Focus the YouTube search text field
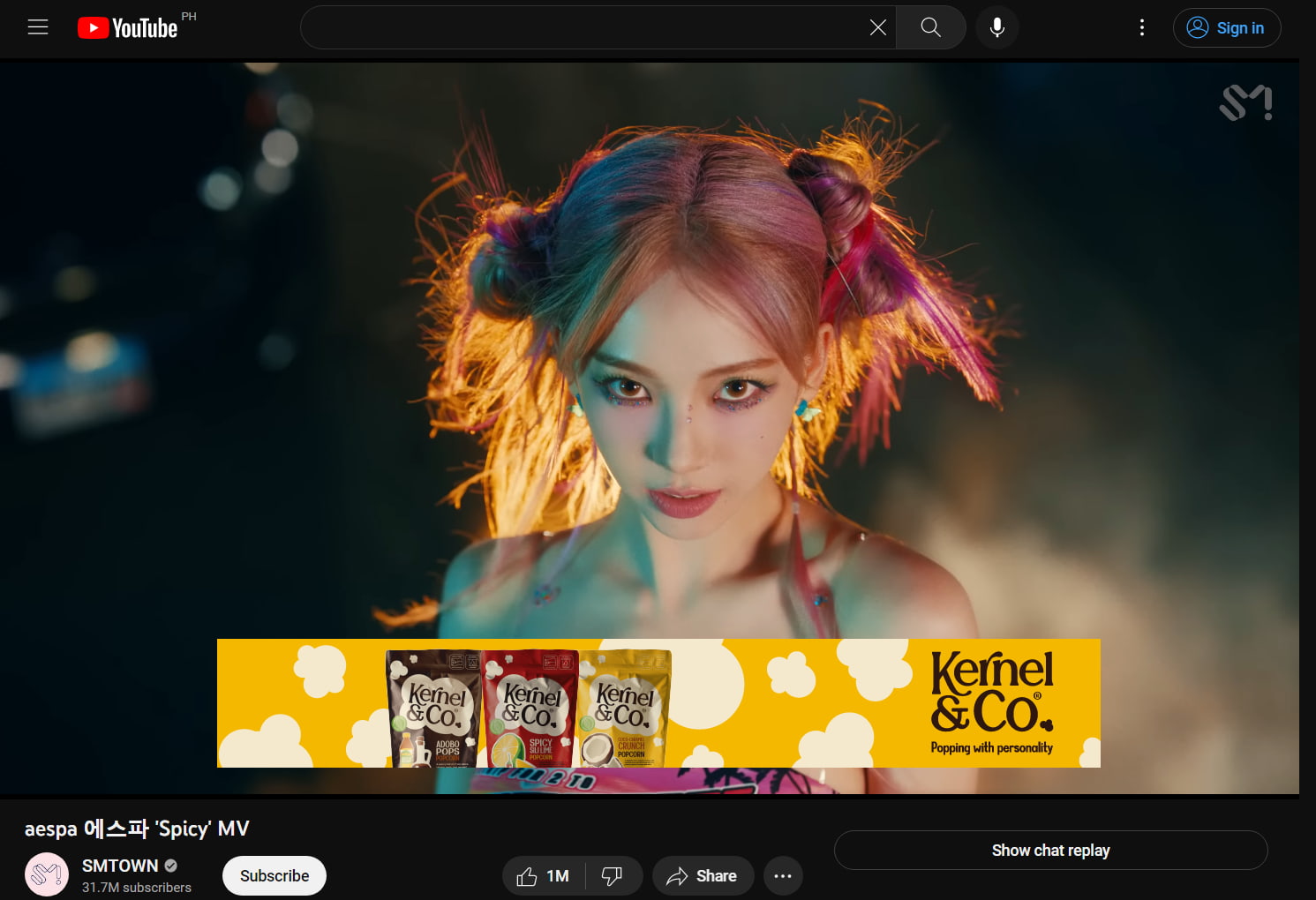1316x900 pixels. (x=583, y=27)
